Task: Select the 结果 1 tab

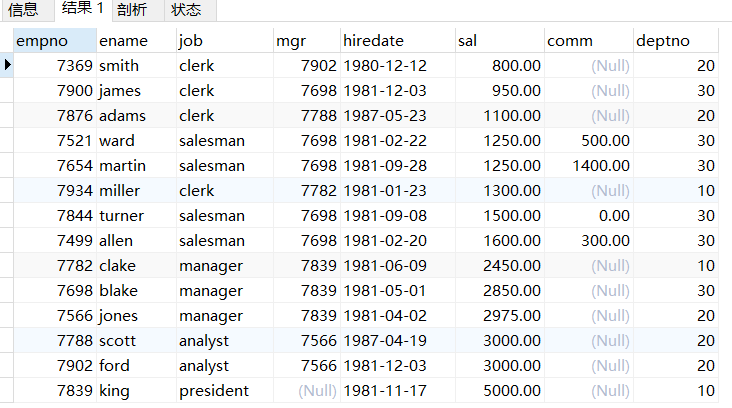Action: (x=81, y=9)
